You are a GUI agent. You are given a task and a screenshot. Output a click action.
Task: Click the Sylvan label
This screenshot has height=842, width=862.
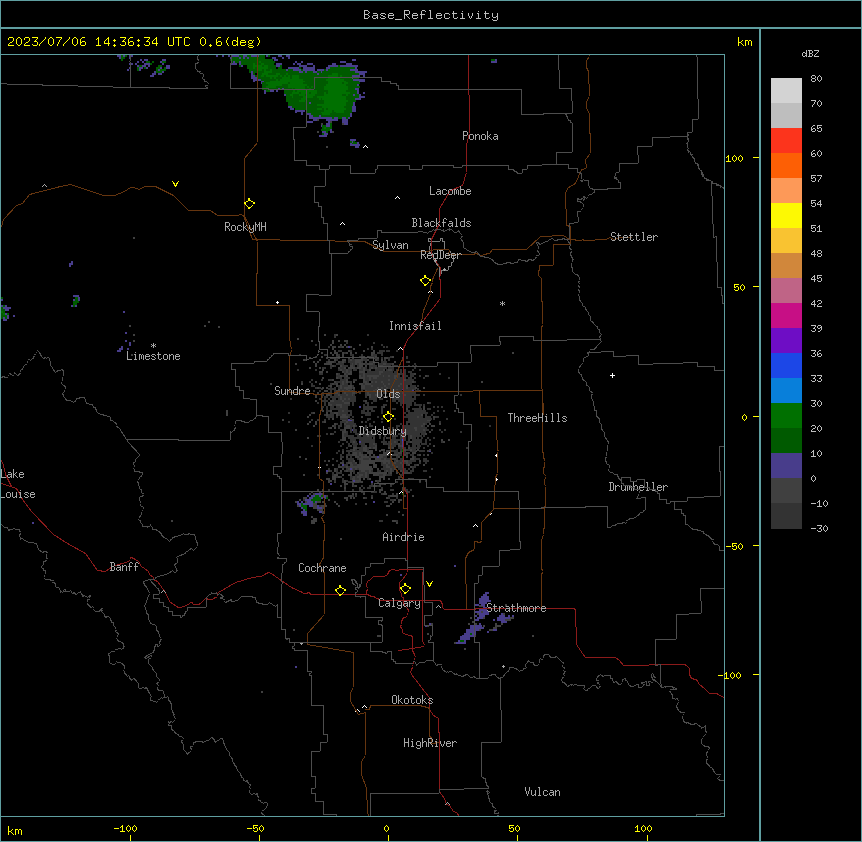(x=390, y=245)
